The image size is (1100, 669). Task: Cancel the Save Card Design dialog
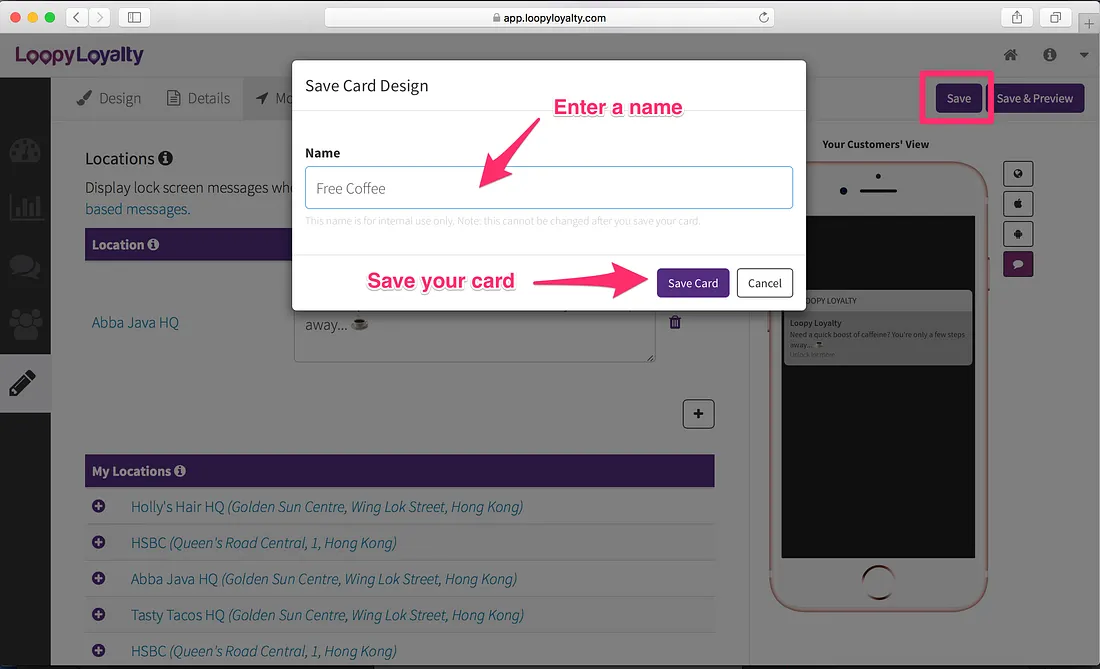point(764,283)
